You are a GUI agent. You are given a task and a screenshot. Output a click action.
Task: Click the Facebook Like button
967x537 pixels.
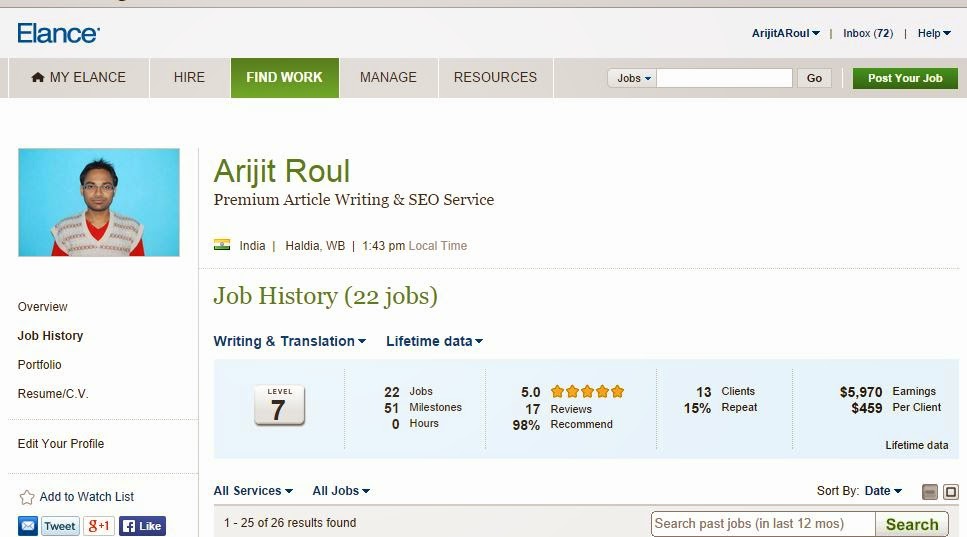142,526
